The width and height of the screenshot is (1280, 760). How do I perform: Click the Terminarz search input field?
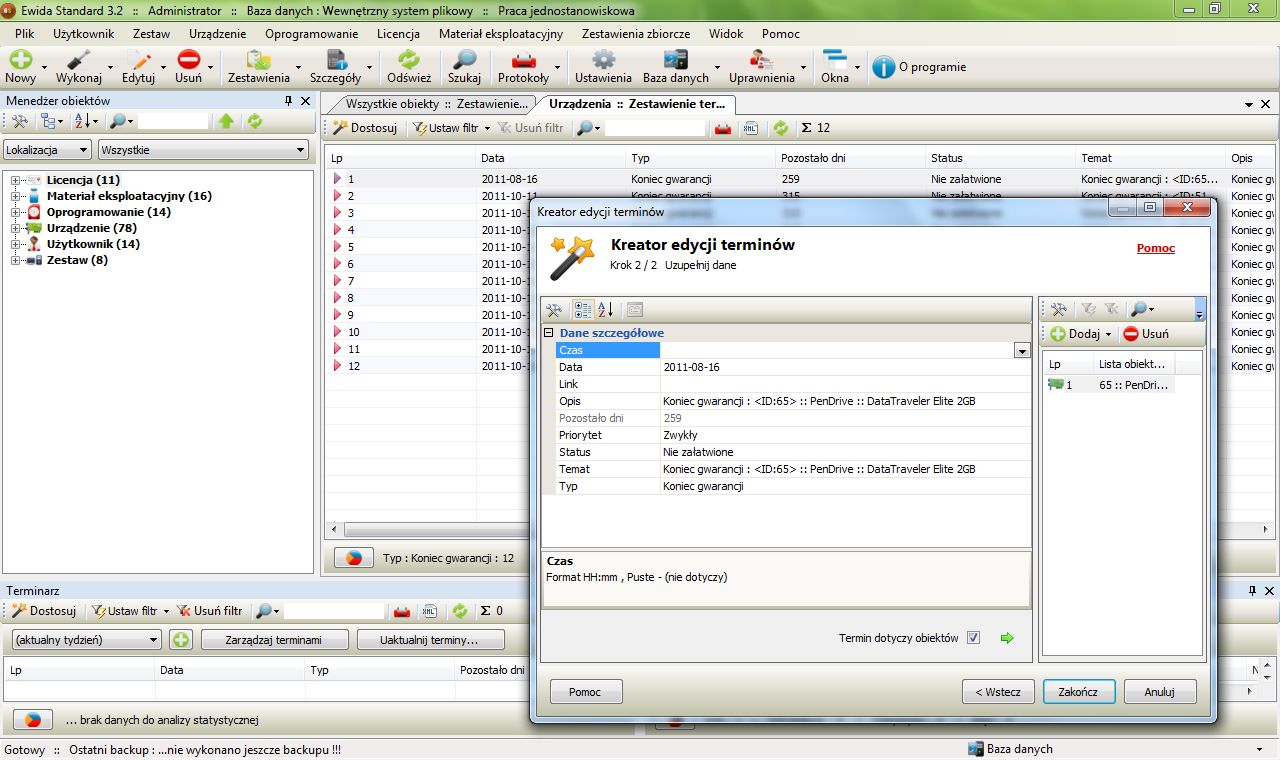334,611
